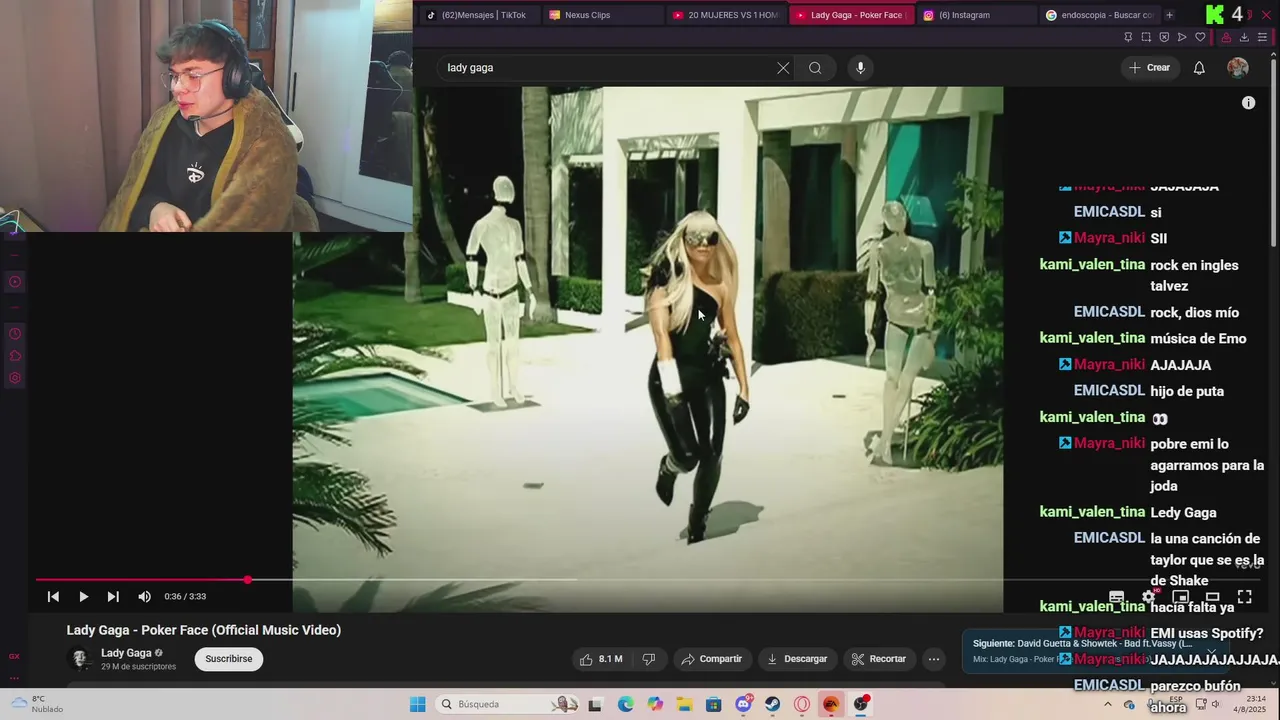
Task: Open the Crear menu
Action: tap(1149, 68)
